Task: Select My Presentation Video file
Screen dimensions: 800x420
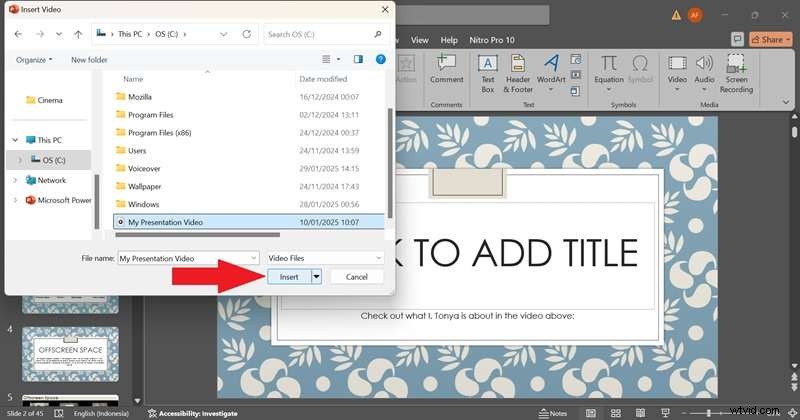Action: [248, 222]
